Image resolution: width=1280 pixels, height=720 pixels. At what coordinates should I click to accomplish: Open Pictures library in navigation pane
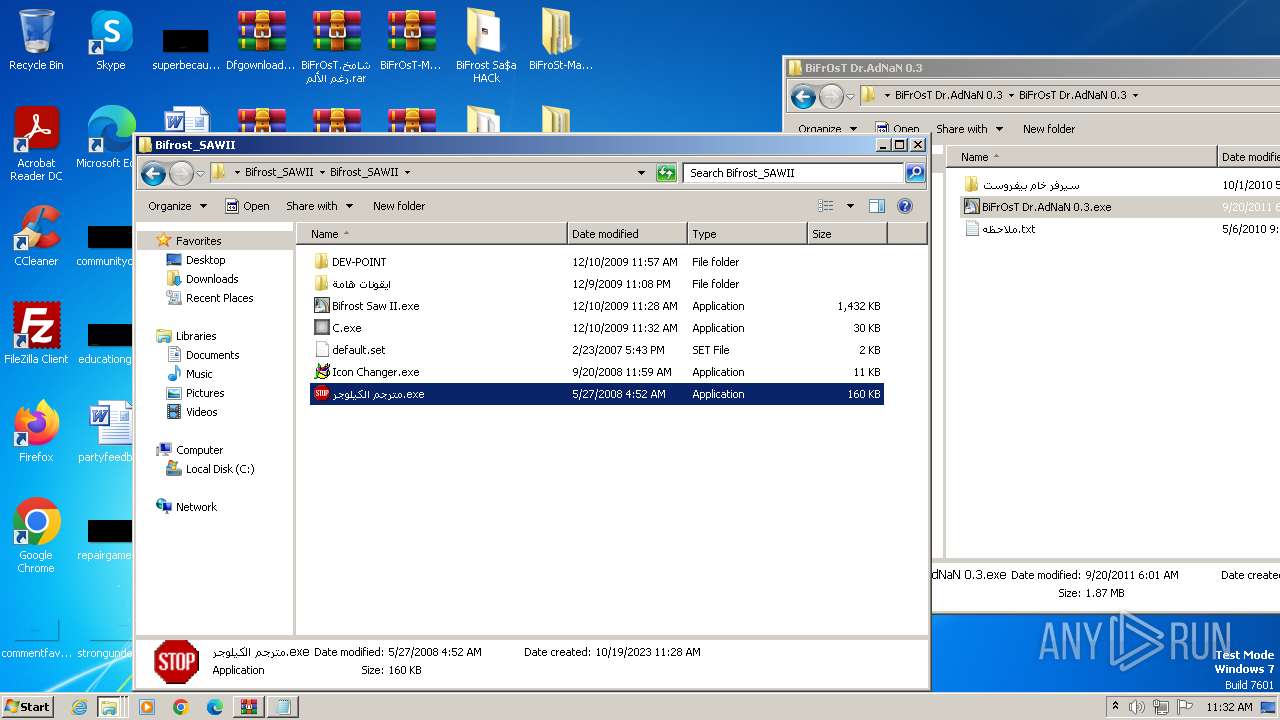point(204,393)
